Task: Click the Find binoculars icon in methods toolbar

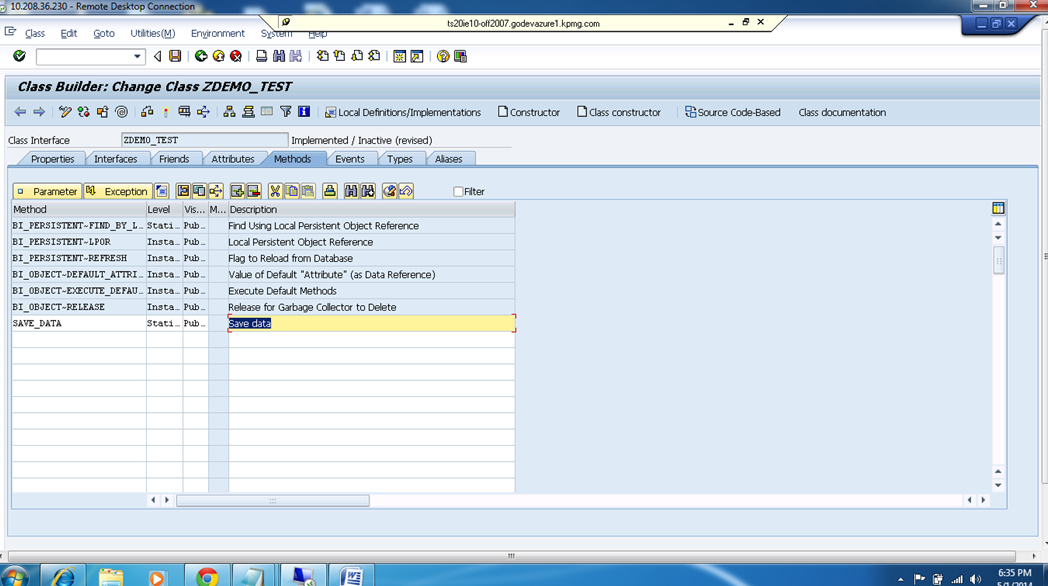Action: pos(351,191)
